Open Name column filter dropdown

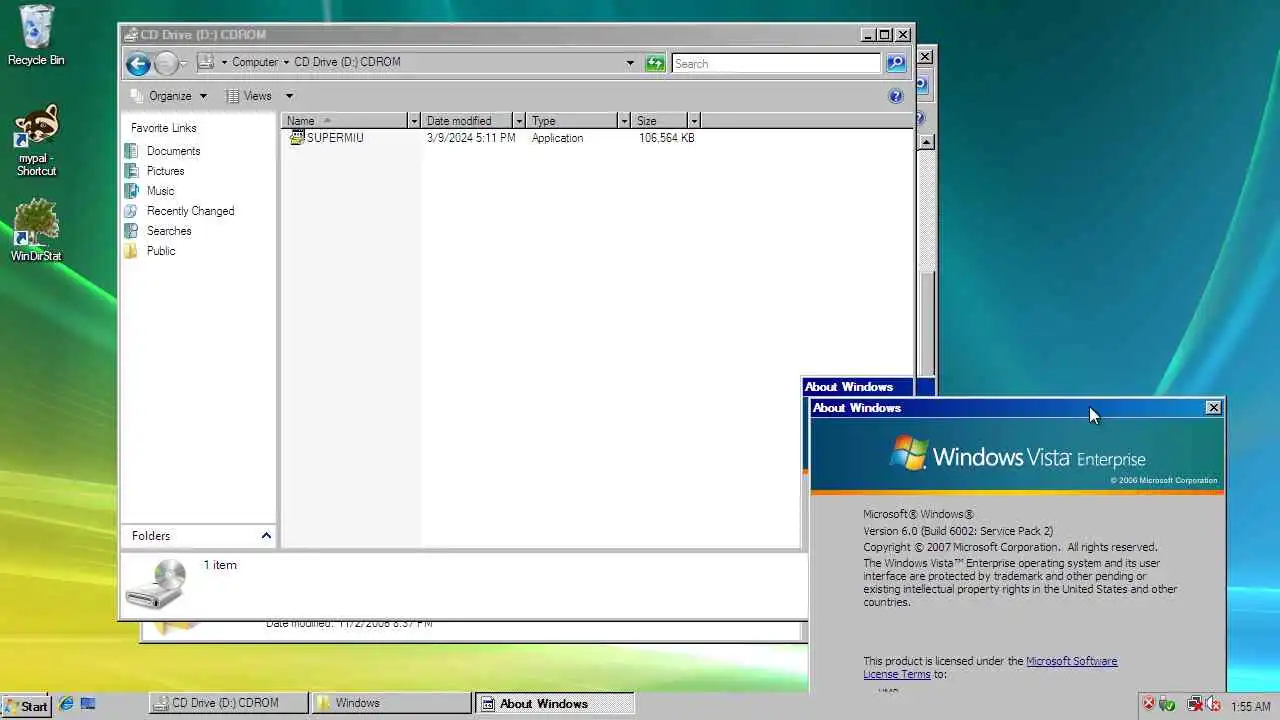coord(413,121)
